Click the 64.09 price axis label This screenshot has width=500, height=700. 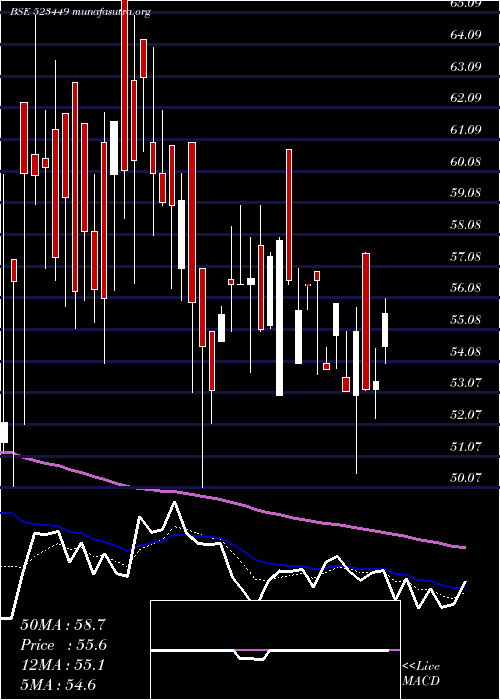(x=466, y=35)
